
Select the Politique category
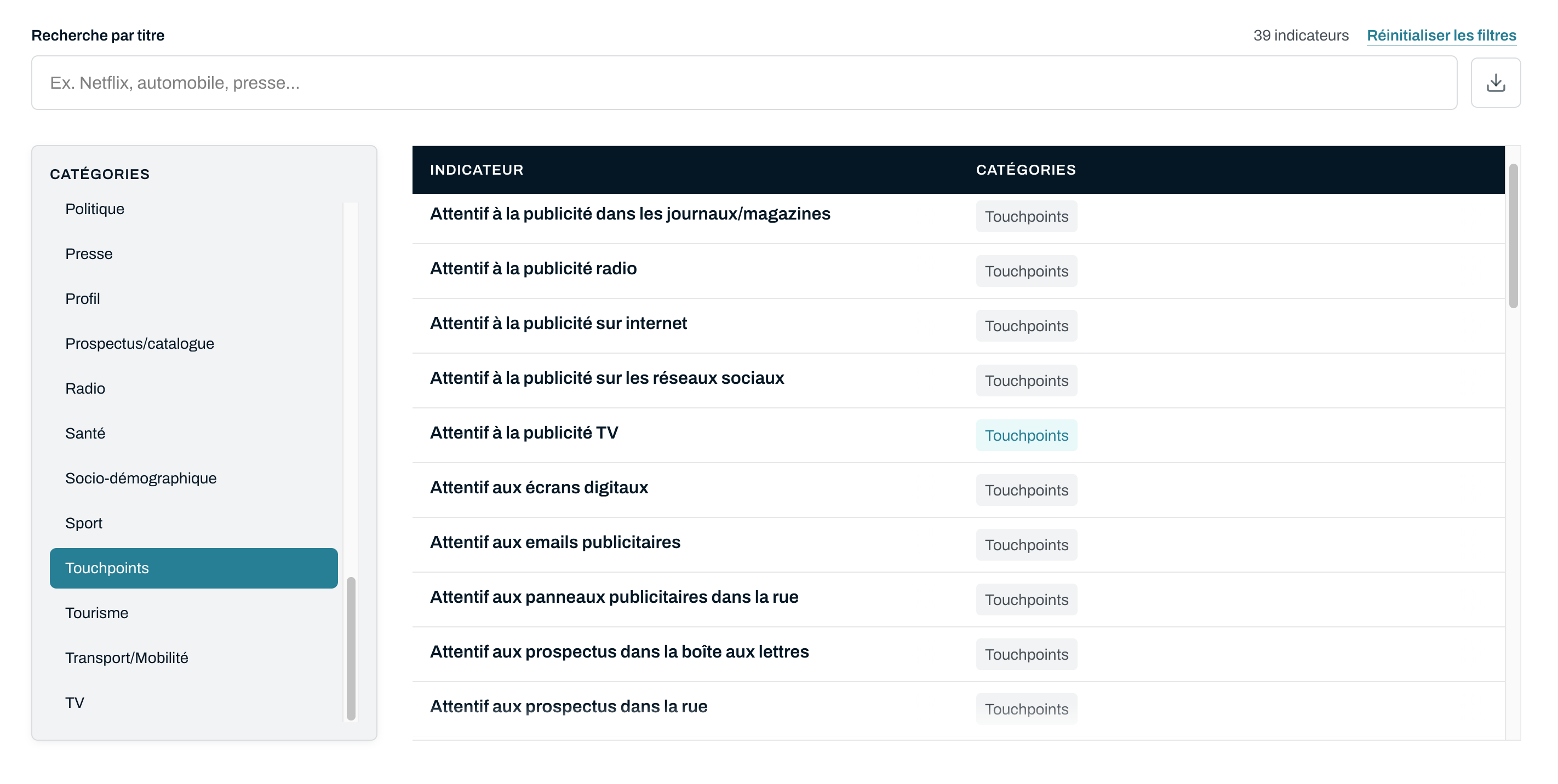pos(193,209)
